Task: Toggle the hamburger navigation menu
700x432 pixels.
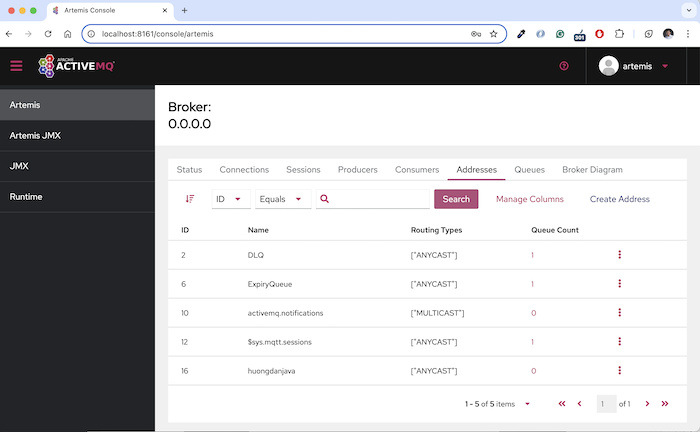Action: click(17, 66)
